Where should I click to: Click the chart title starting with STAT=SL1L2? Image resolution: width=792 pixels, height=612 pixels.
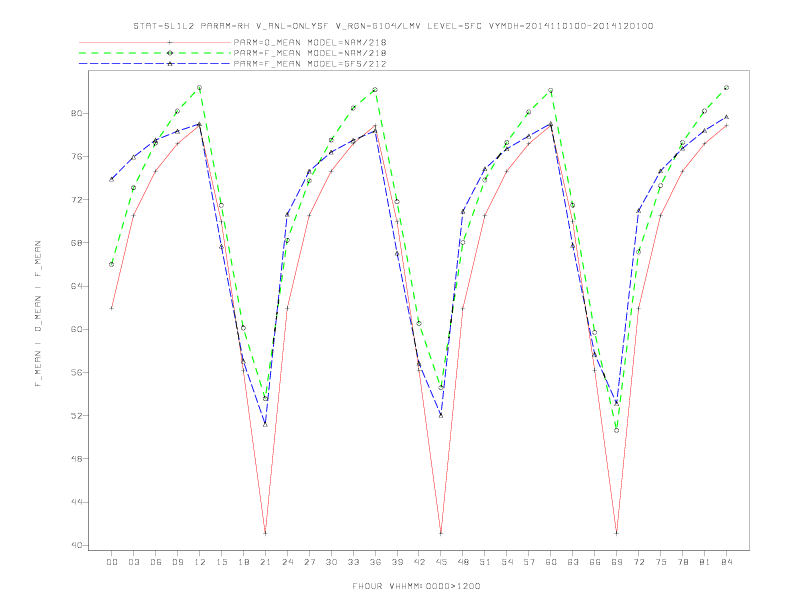pos(393,26)
